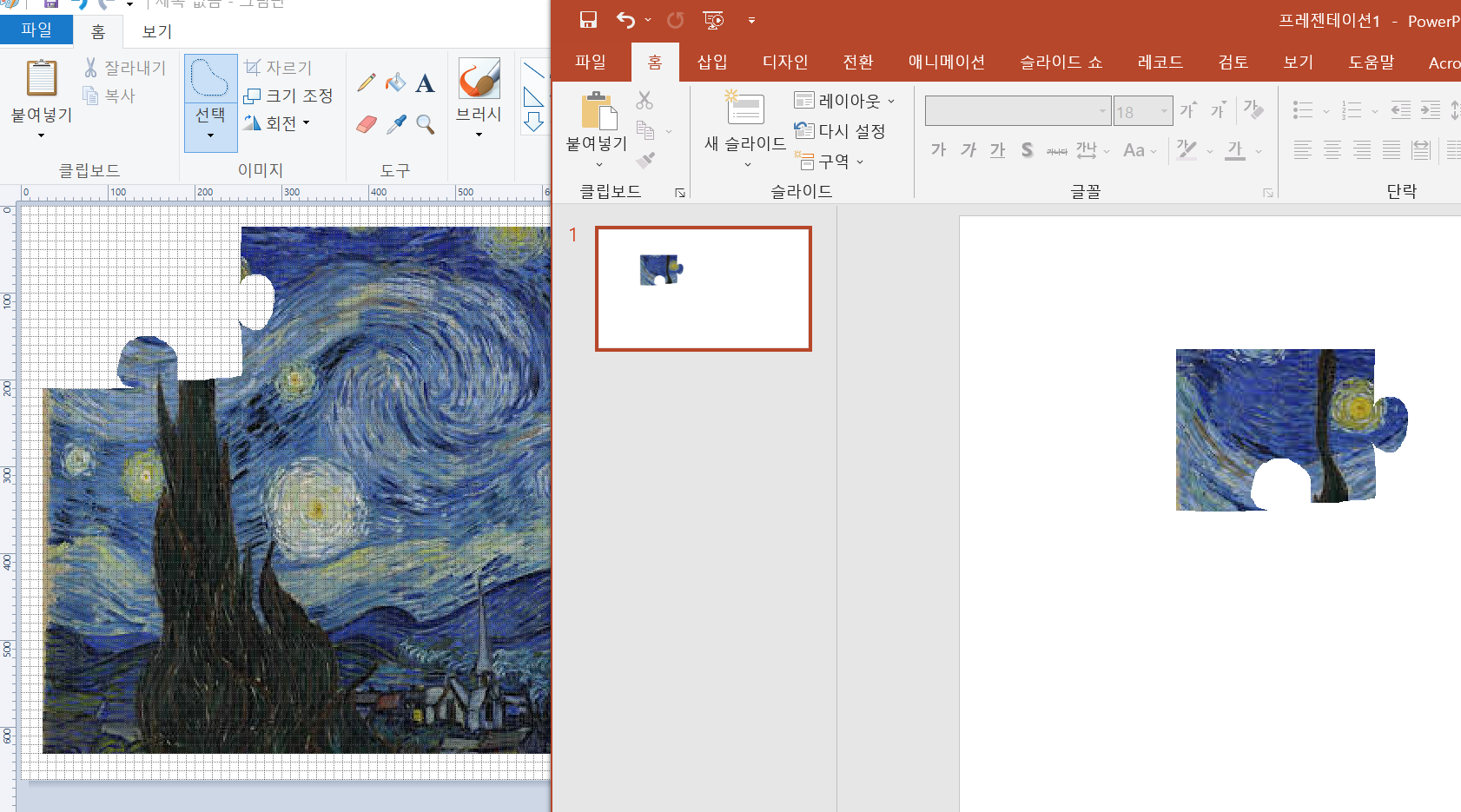Viewport: 1461px width, 812px height.
Task: Toggle strikethrough in PowerPoint
Action: (x=1057, y=150)
